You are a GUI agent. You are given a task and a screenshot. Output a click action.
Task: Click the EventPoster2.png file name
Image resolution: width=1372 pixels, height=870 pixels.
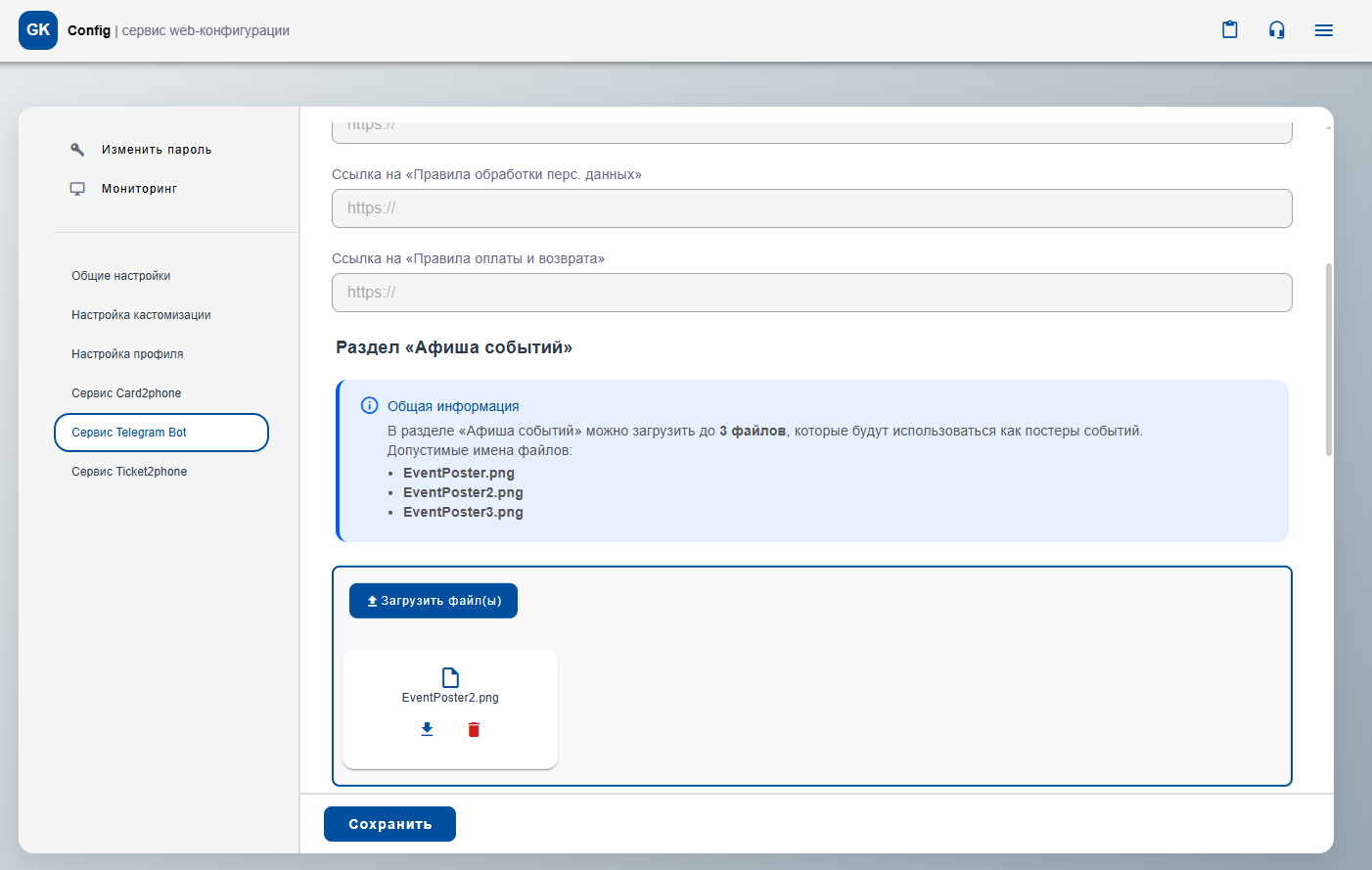click(450, 698)
